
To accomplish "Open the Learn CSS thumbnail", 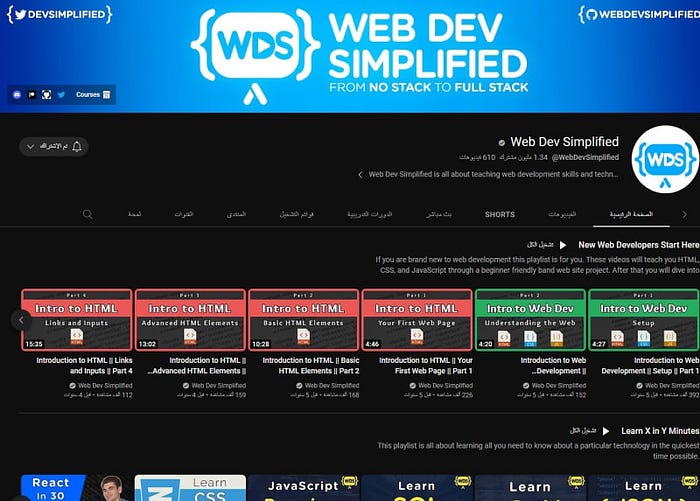I will click(190, 488).
